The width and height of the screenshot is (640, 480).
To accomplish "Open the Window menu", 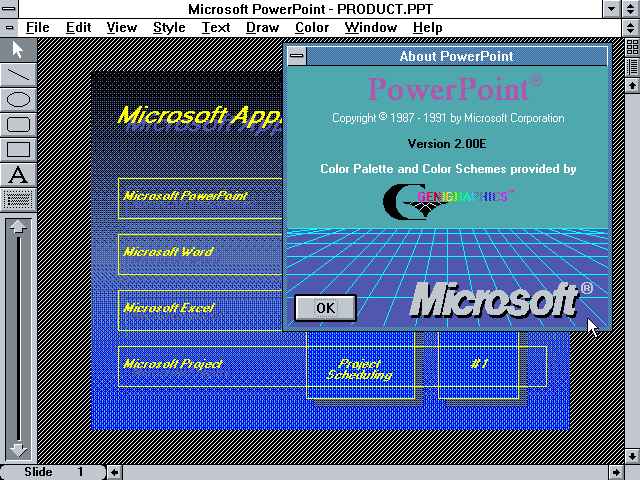I will click(x=371, y=27).
